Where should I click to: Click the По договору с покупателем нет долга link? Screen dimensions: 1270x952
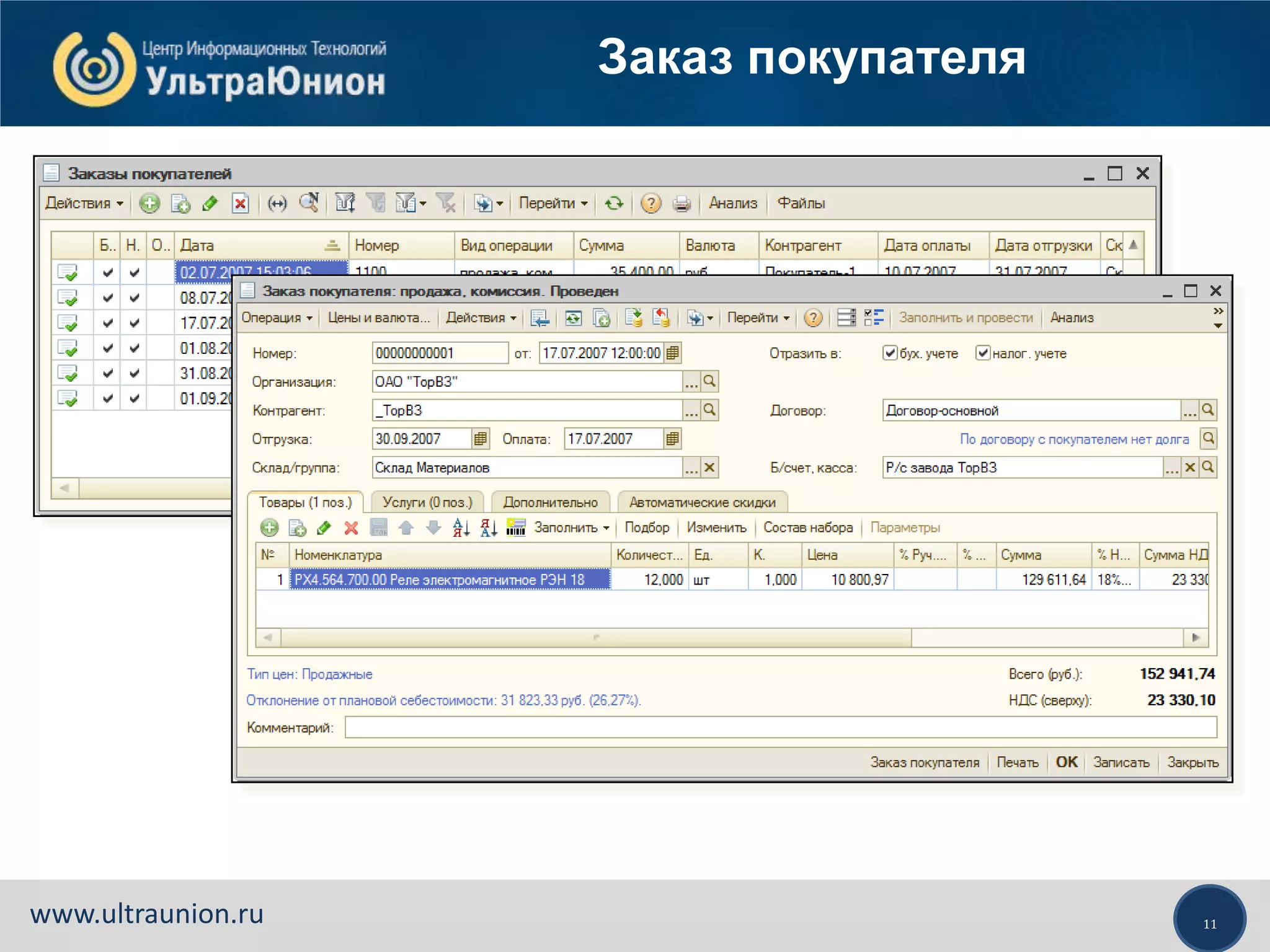1074,439
